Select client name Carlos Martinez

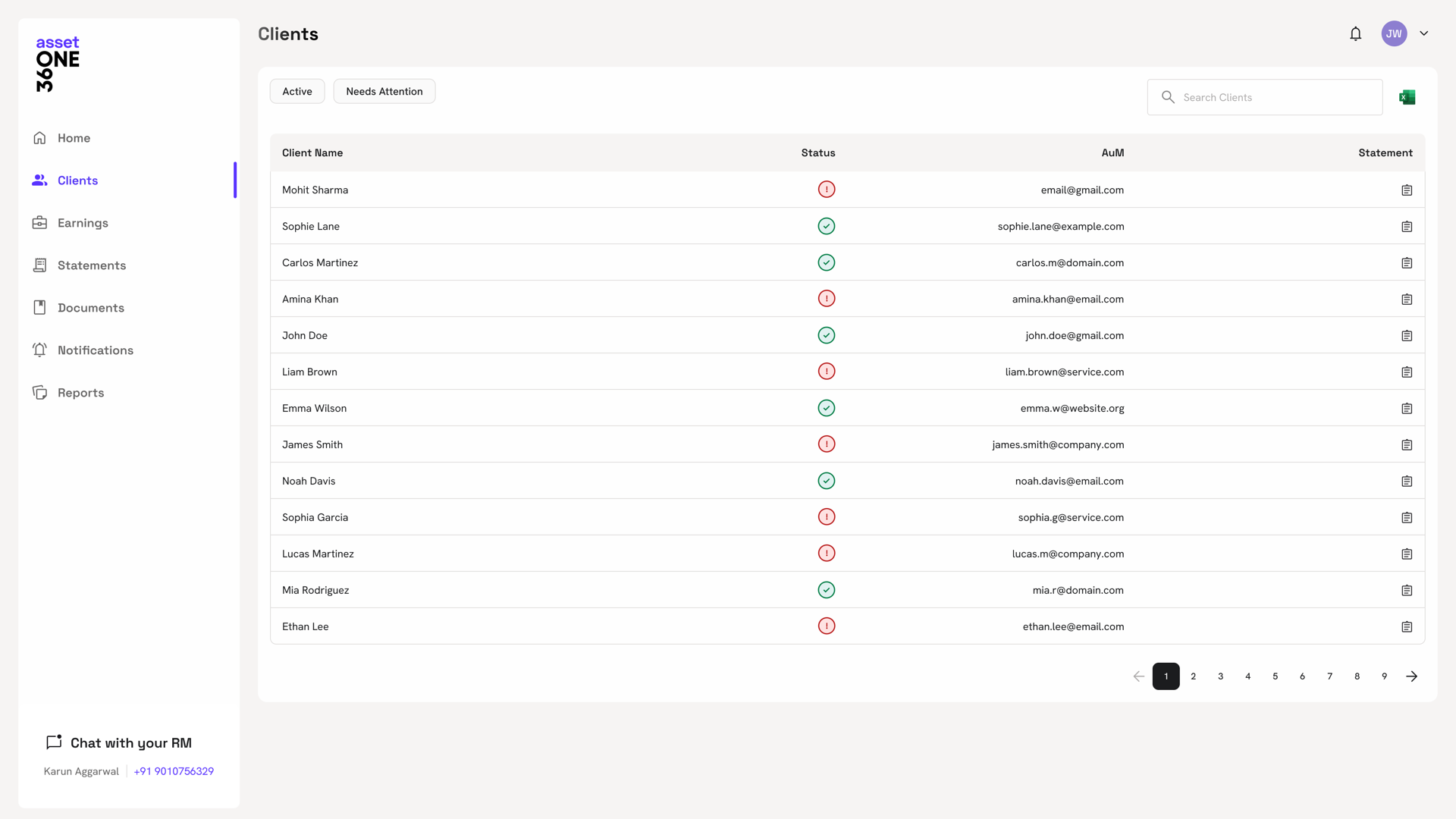click(x=320, y=262)
